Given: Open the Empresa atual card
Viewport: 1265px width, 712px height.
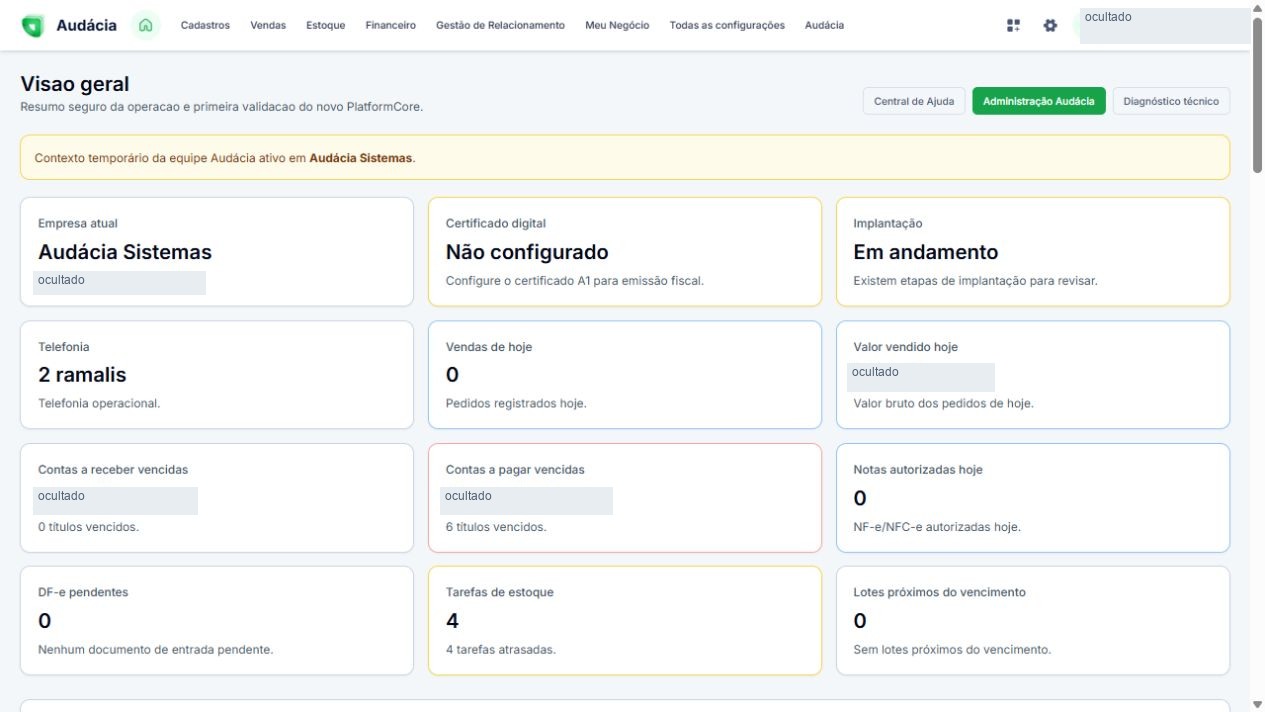Looking at the screenshot, I should click(x=217, y=251).
